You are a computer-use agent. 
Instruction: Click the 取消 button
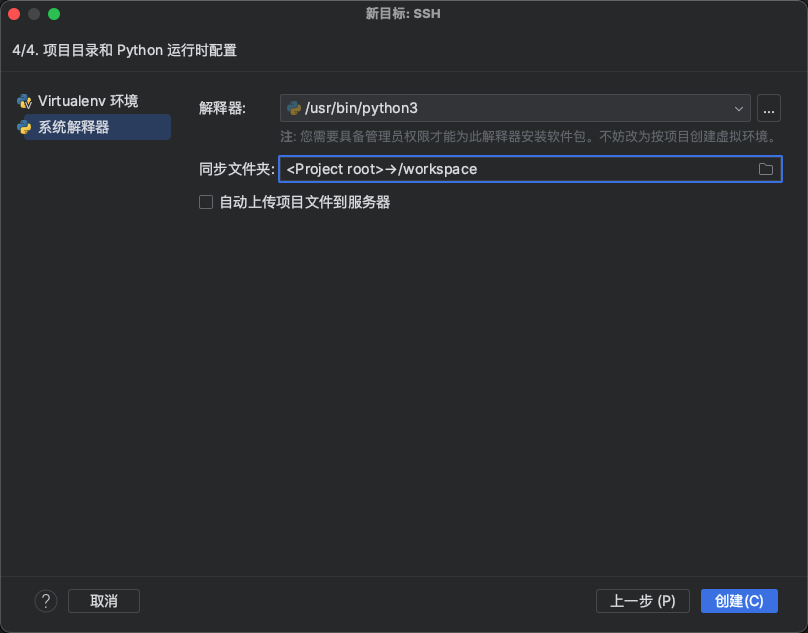point(104,601)
